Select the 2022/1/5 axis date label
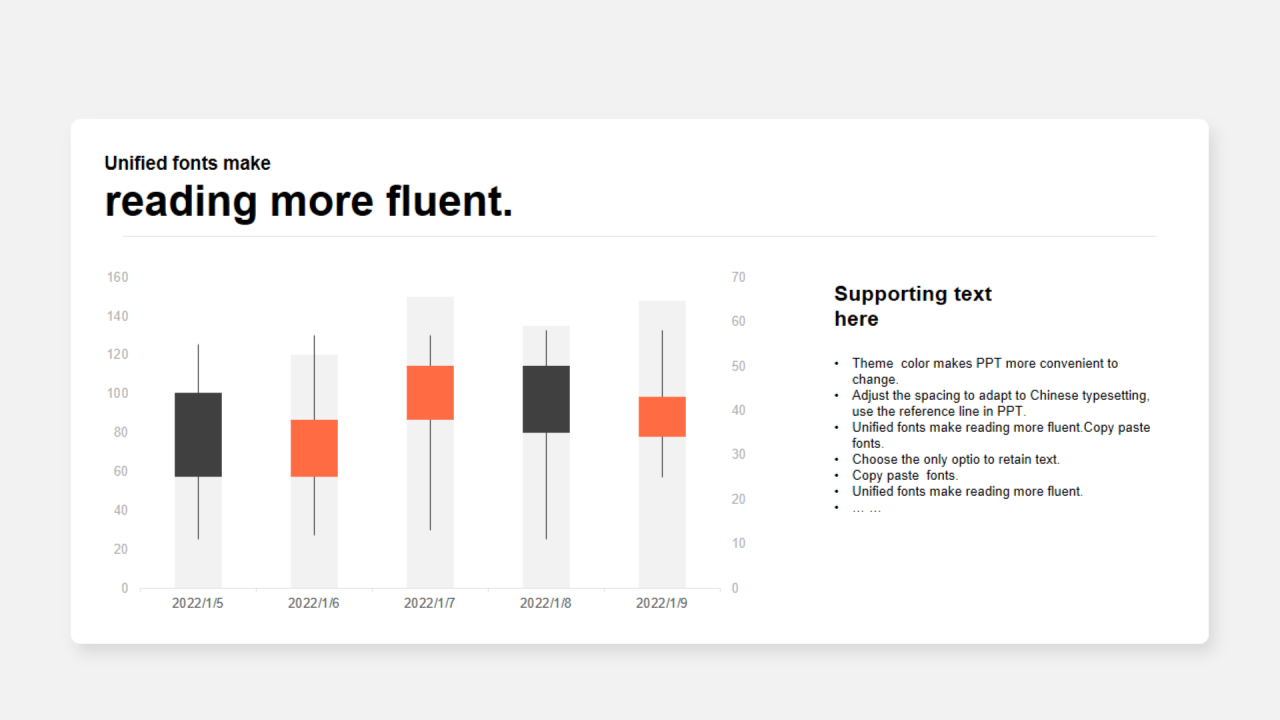The width and height of the screenshot is (1280, 720). [198, 603]
